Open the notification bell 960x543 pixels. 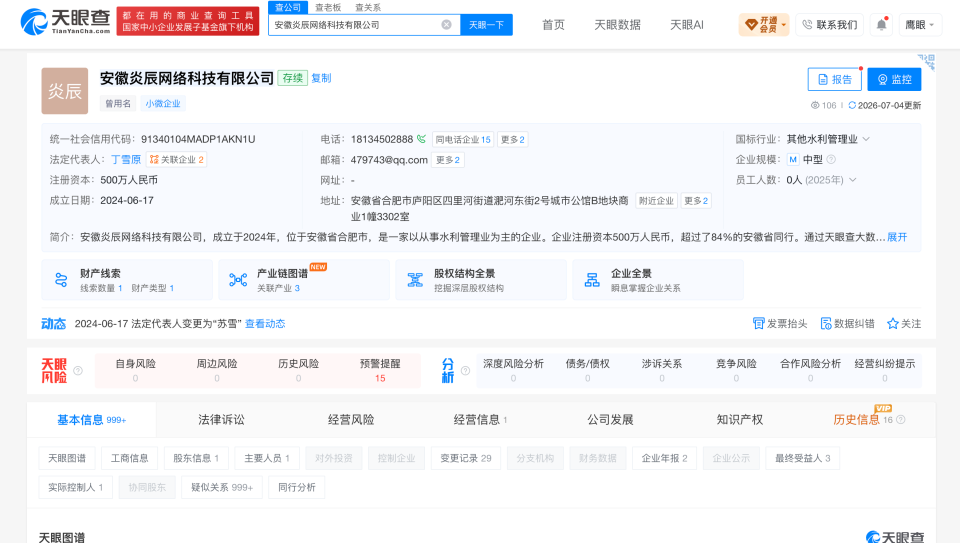(881, 24)
